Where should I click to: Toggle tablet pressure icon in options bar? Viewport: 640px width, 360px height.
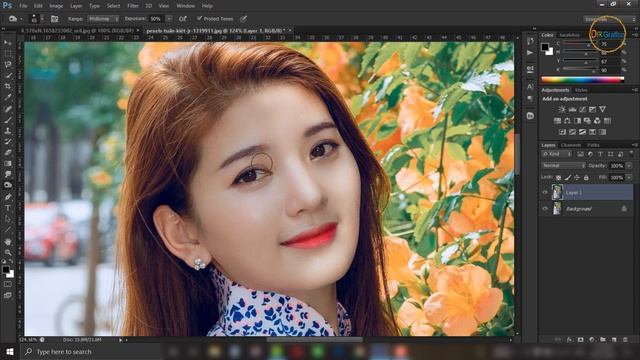(244, 19)
